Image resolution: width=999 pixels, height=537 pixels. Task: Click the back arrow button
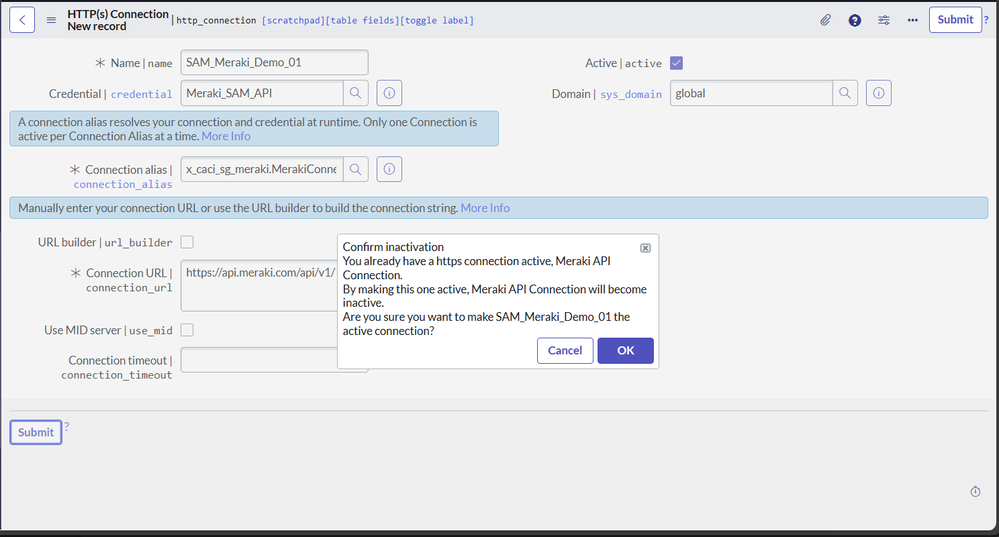coord(22,20)
